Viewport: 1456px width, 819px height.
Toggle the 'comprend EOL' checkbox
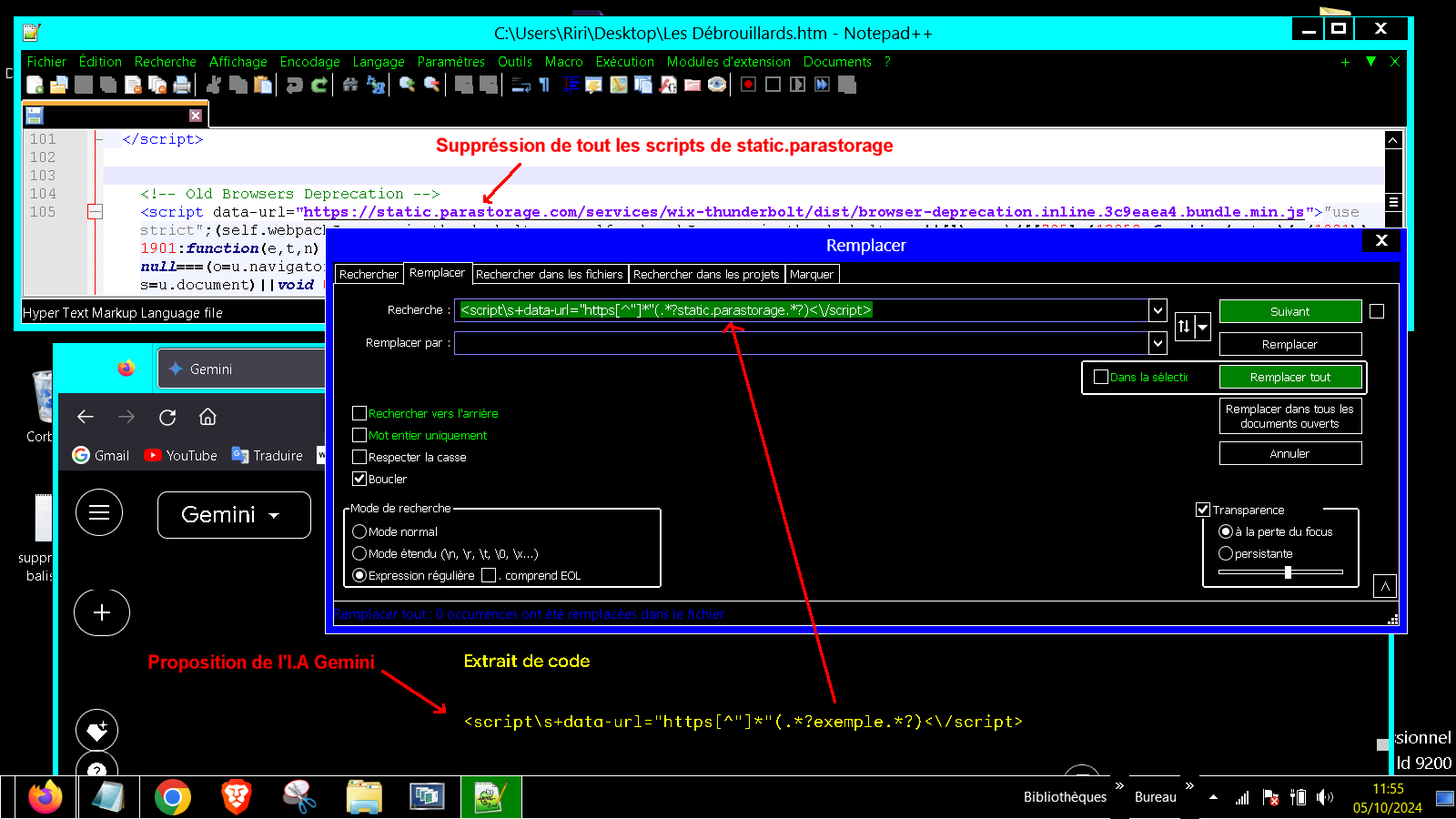(489, 575)
